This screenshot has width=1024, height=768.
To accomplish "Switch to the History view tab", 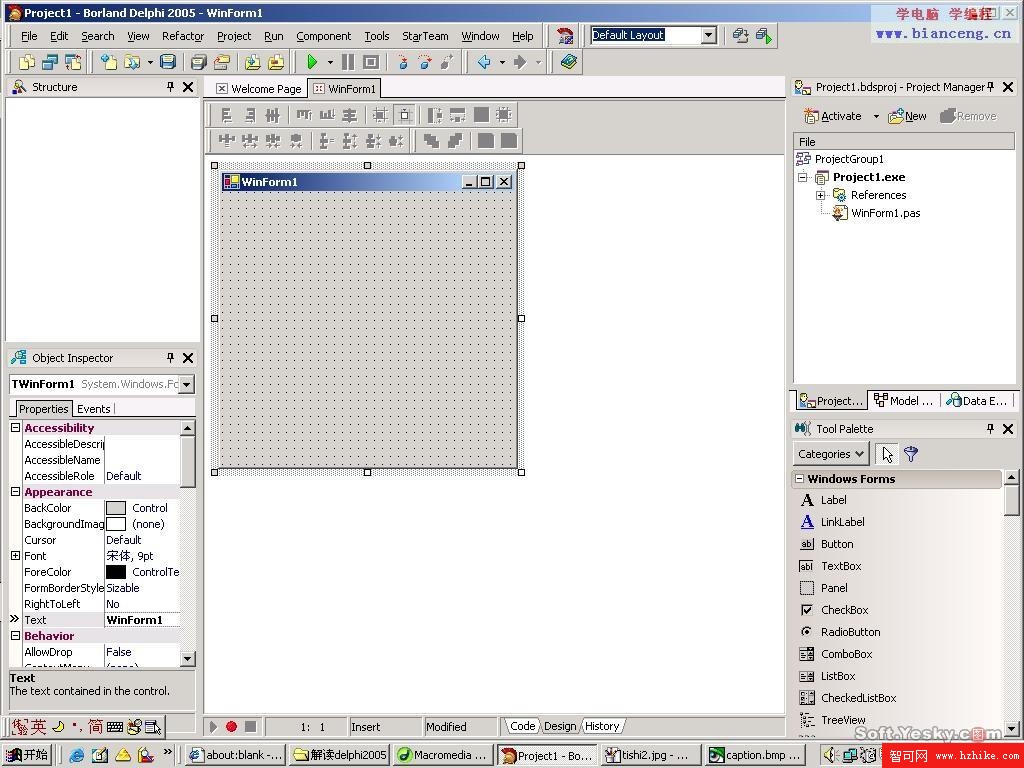I will (x=602, y=726).
